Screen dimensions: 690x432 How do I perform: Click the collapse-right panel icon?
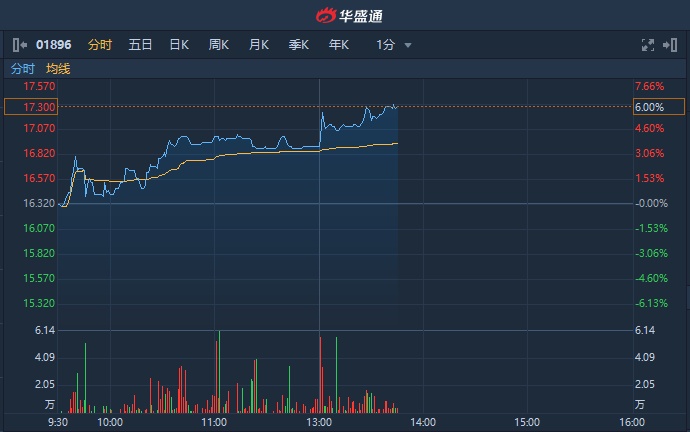(670, 45)
